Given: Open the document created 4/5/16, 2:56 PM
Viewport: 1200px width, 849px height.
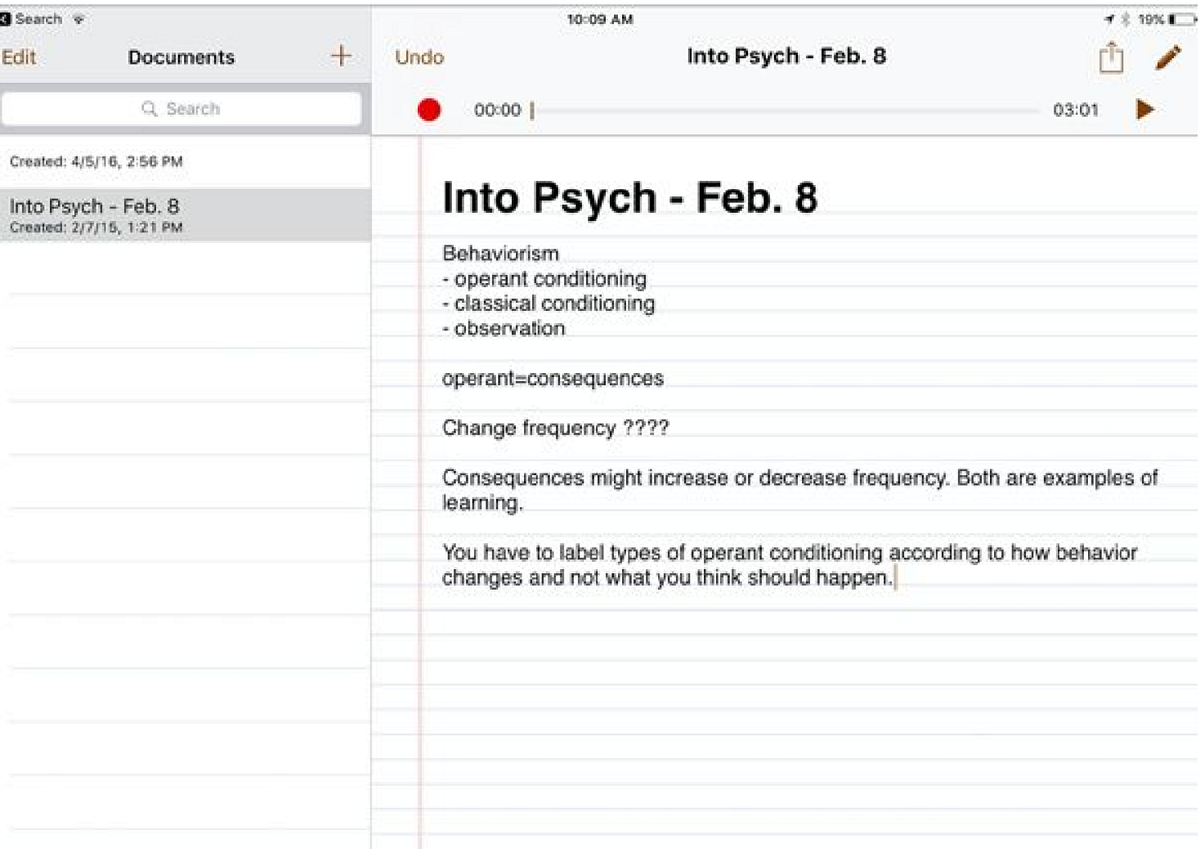Looking at the screenshot, I should [185, 161].
